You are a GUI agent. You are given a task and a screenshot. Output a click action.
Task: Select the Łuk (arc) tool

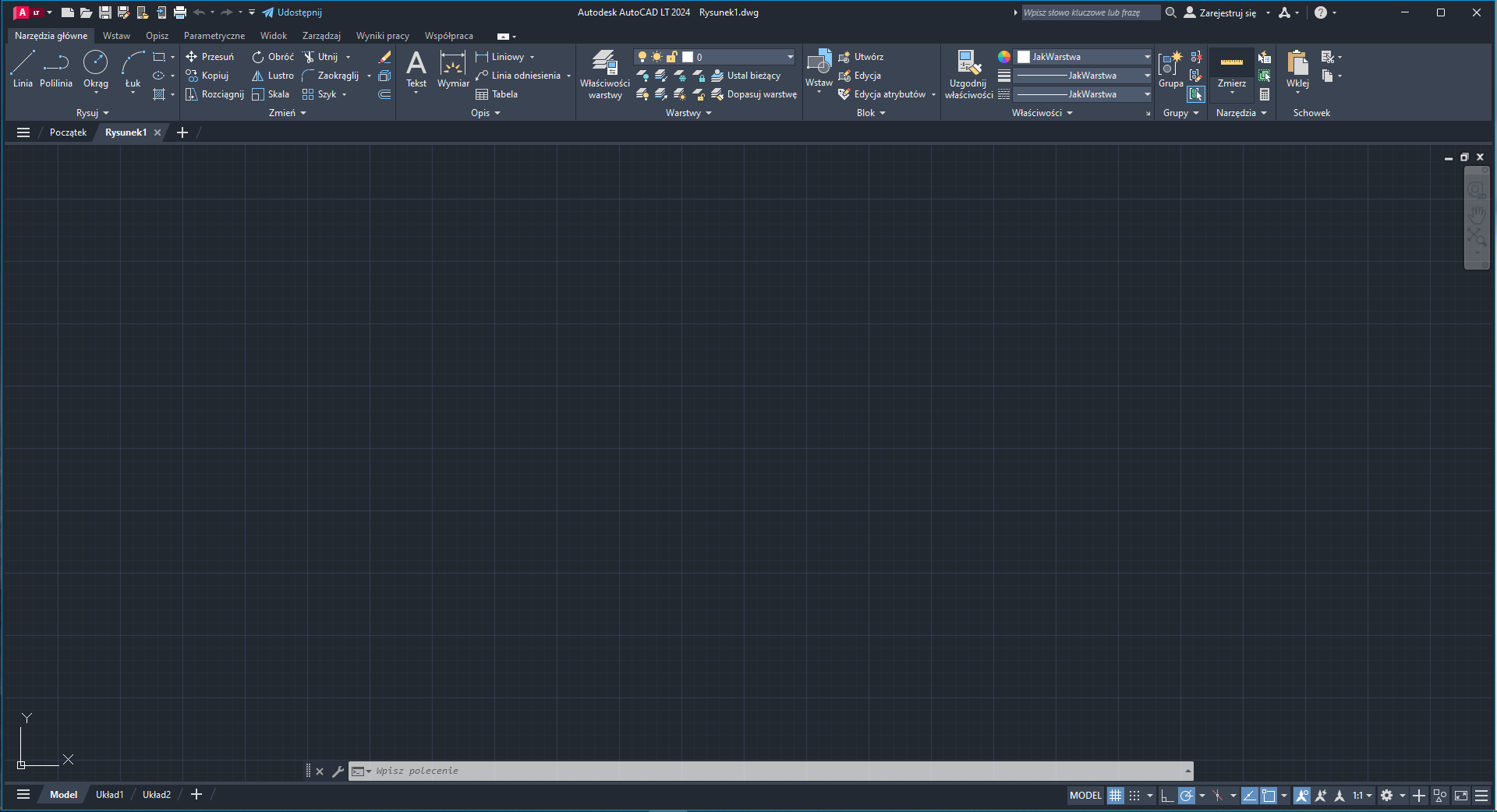(x=133, y=69)
